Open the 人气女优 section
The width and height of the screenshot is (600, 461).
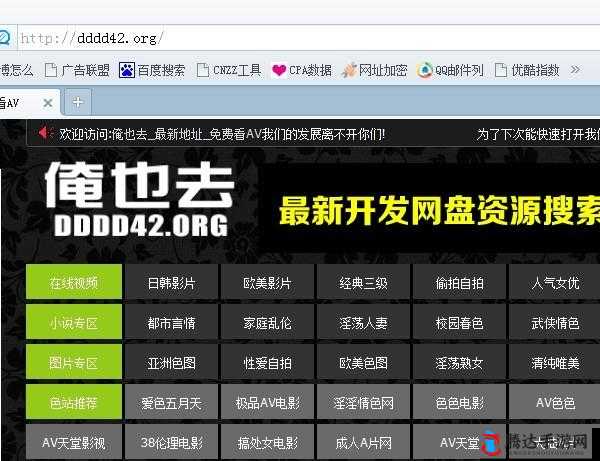(x=554, y=282)
